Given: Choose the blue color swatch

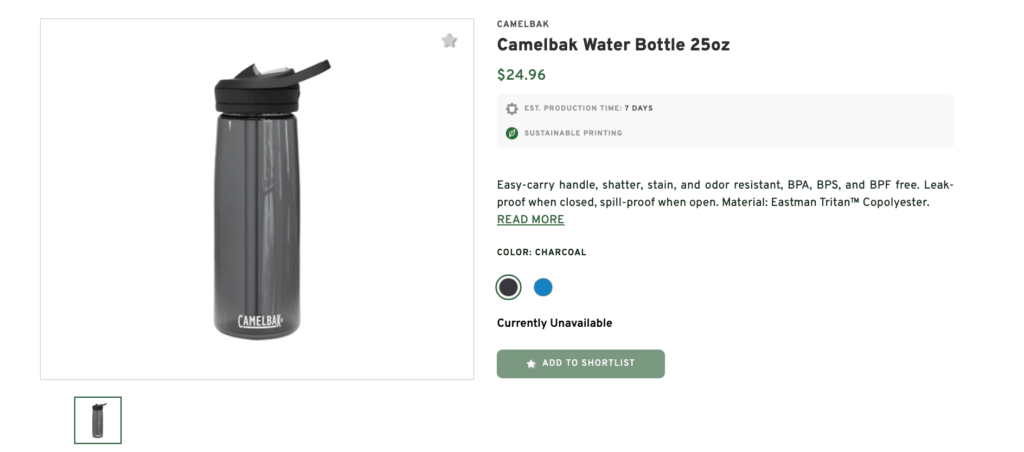Looking at the screenshot, I should [543, 288].
